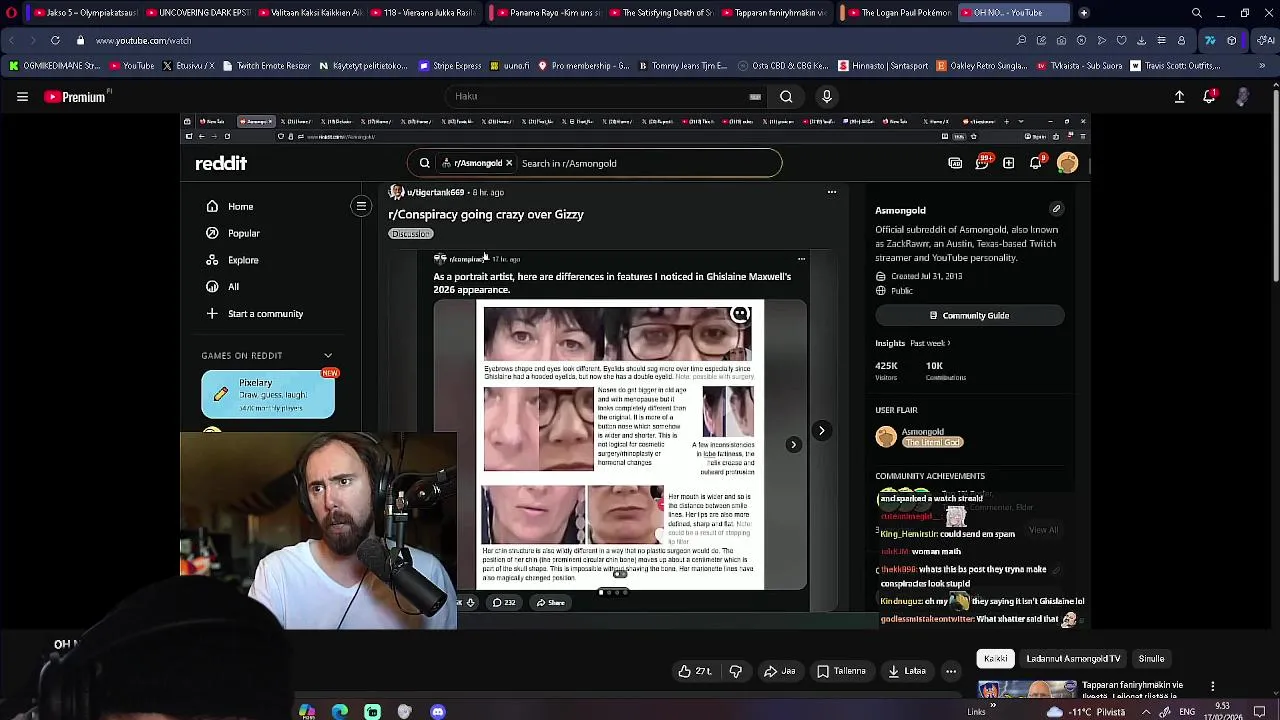
Task: Open comments showing 232 count
Action: click(x=503, y=603)
